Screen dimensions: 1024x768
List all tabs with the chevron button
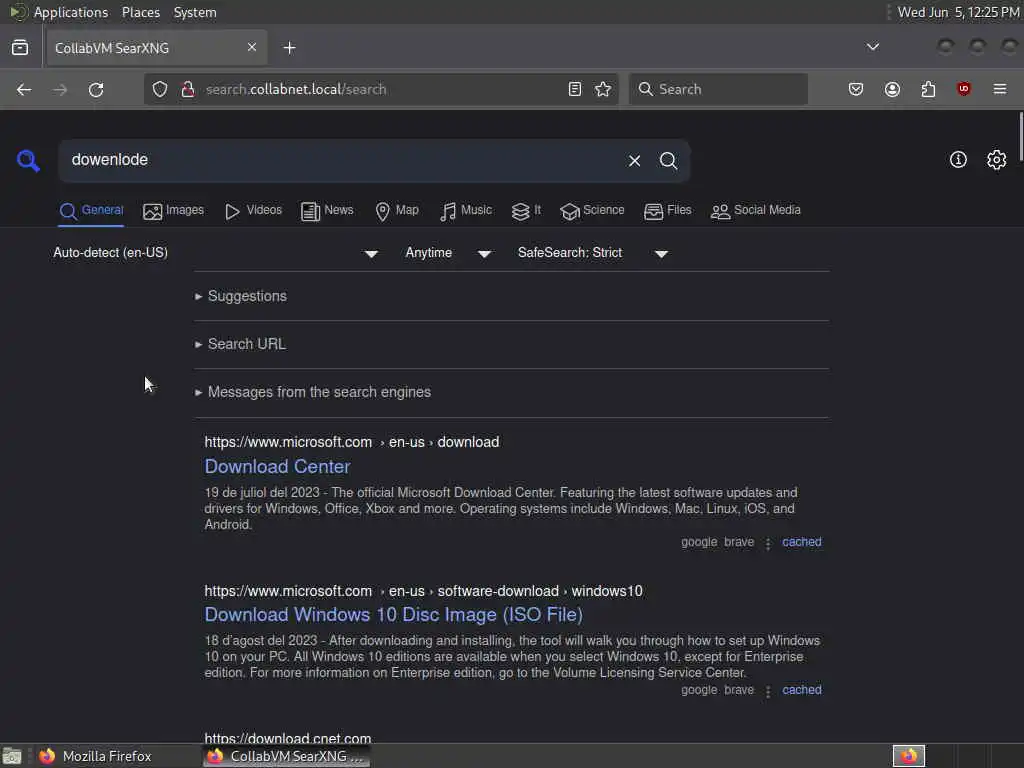tap(872, 47)
